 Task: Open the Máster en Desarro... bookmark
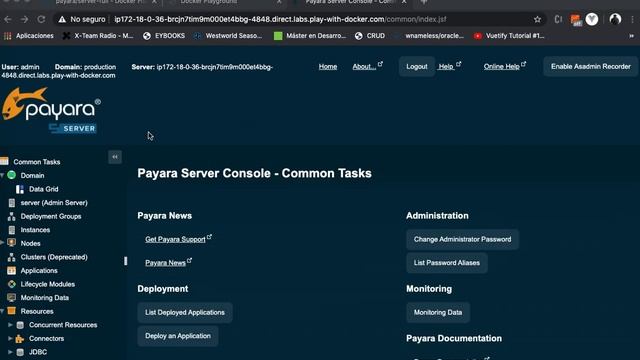pos(310,36)
